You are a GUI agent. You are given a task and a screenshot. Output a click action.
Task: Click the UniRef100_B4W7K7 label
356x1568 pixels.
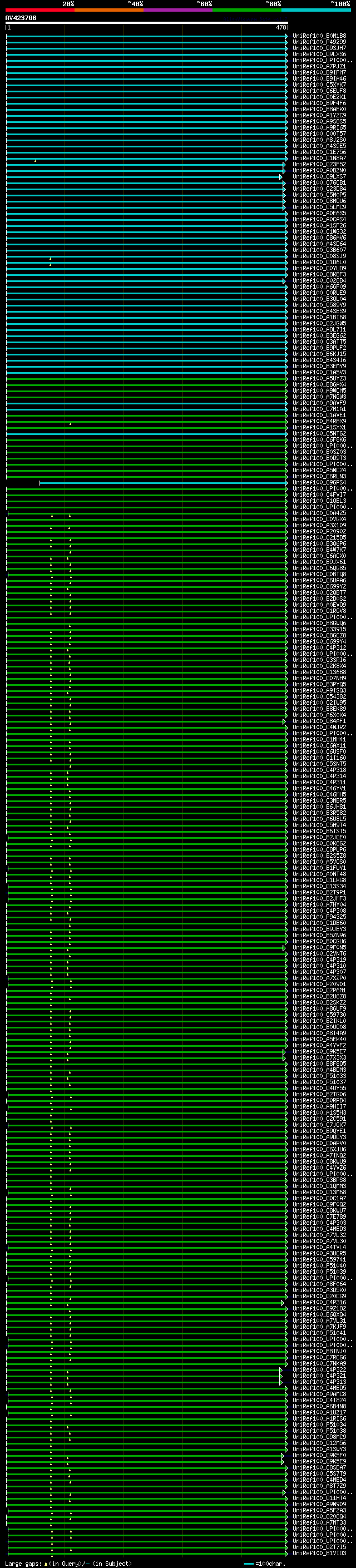[x=319, y=550]
